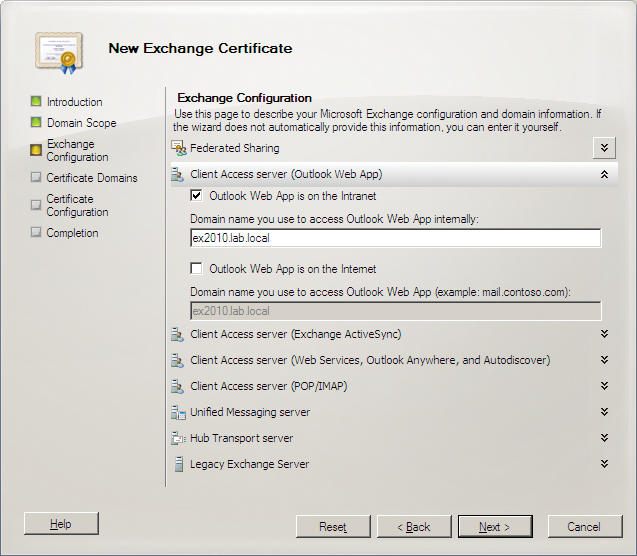Click the Exchange ActiveSync server icon

(x=178, y=334)
